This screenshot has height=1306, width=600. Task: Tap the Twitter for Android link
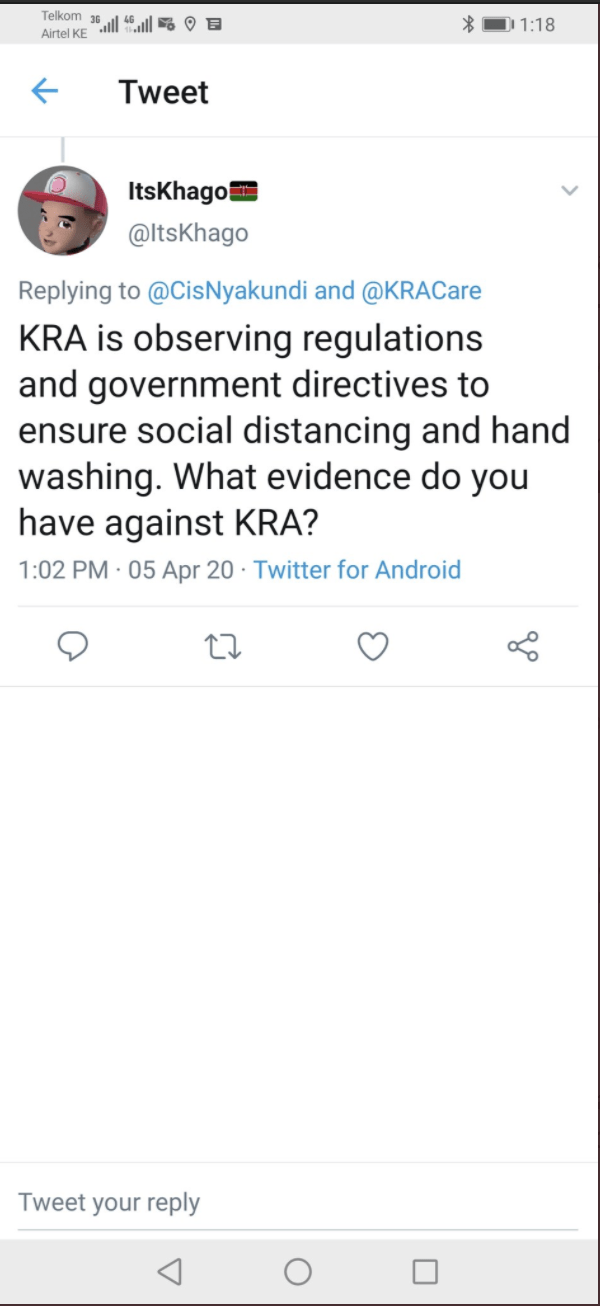pyautogui.click(x=357, y=570)
